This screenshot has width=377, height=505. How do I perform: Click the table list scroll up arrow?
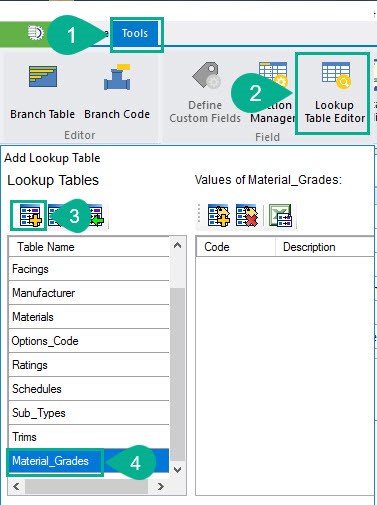coord(178,246)
